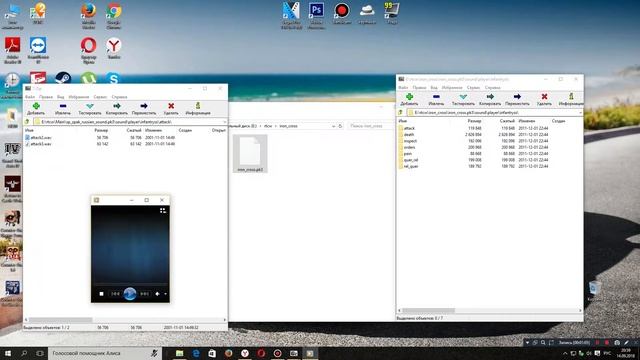
Task: Open the Файл menu in left 7-Zip window
Action: coord(30,97)
